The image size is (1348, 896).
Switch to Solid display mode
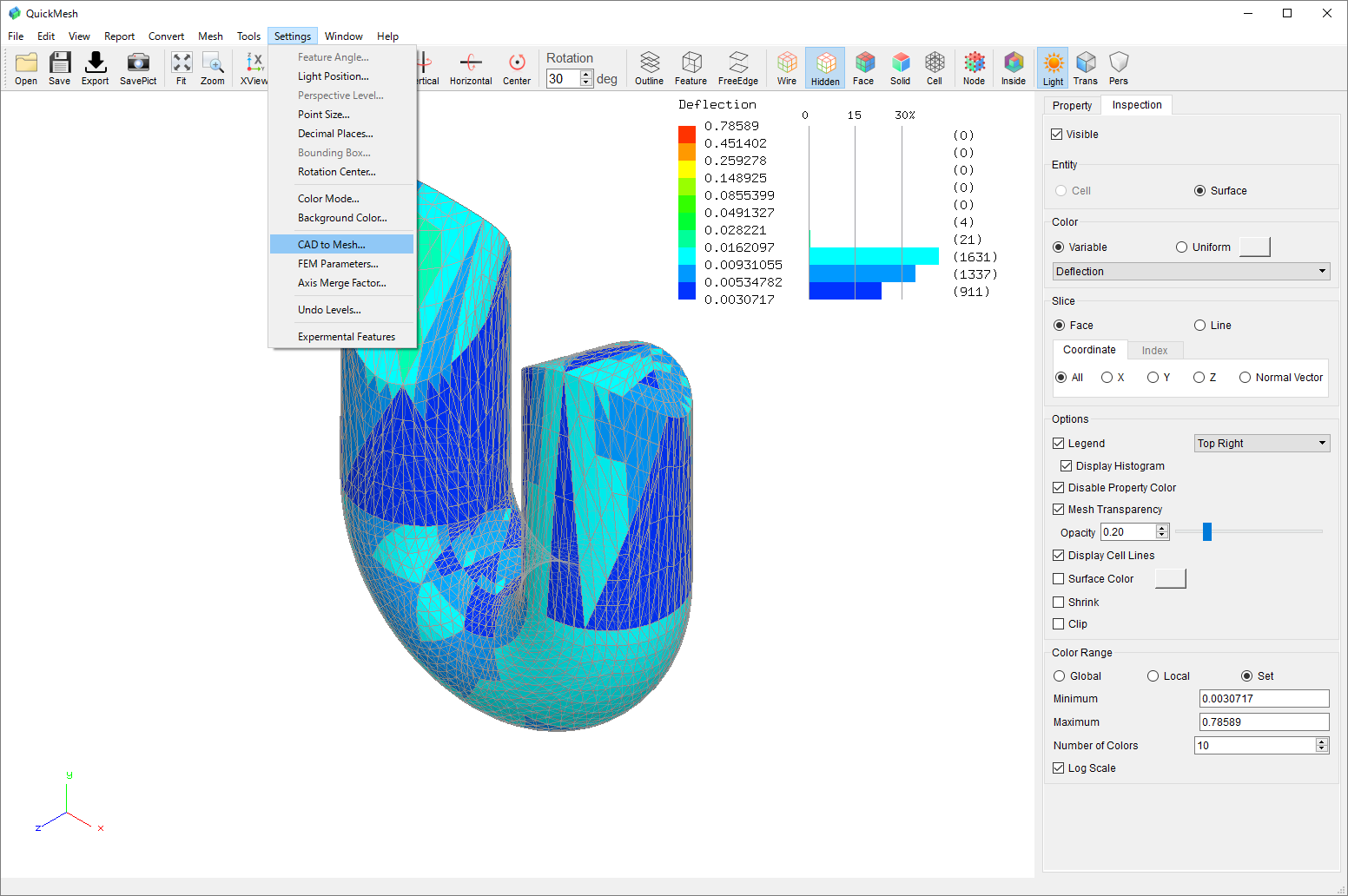pos(900,68)
